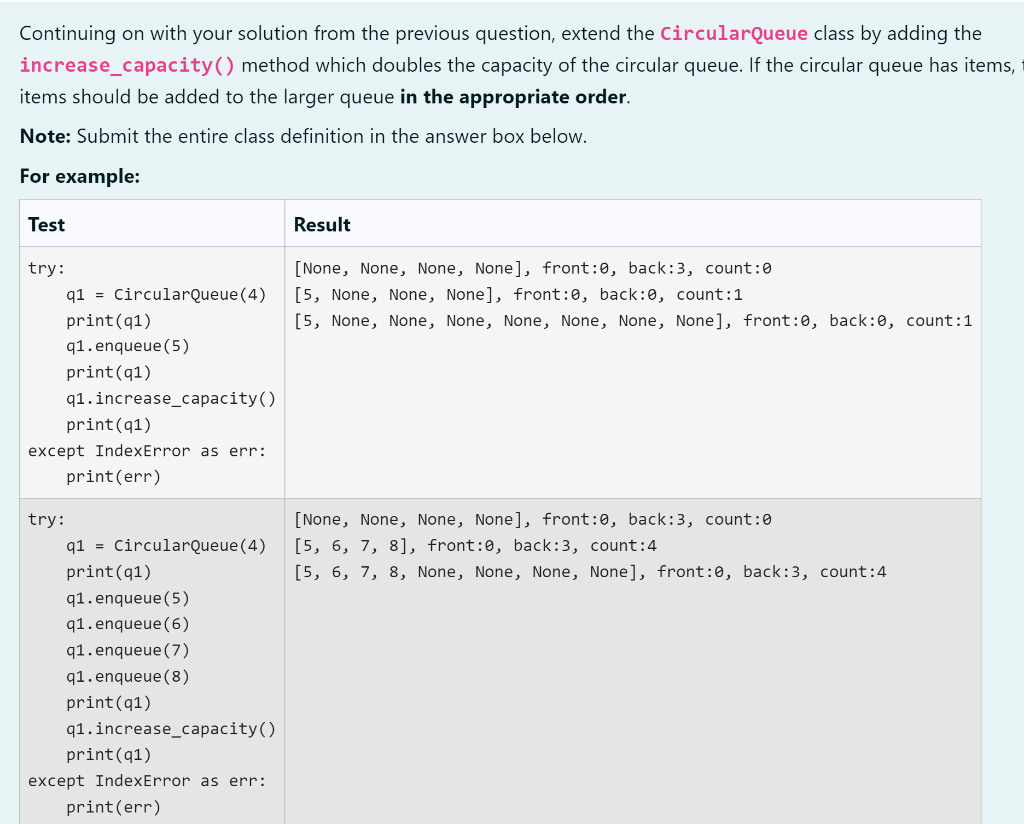
Task: Click the q1.increase_capacity() call in first test
Action: (x=171, y=398)
